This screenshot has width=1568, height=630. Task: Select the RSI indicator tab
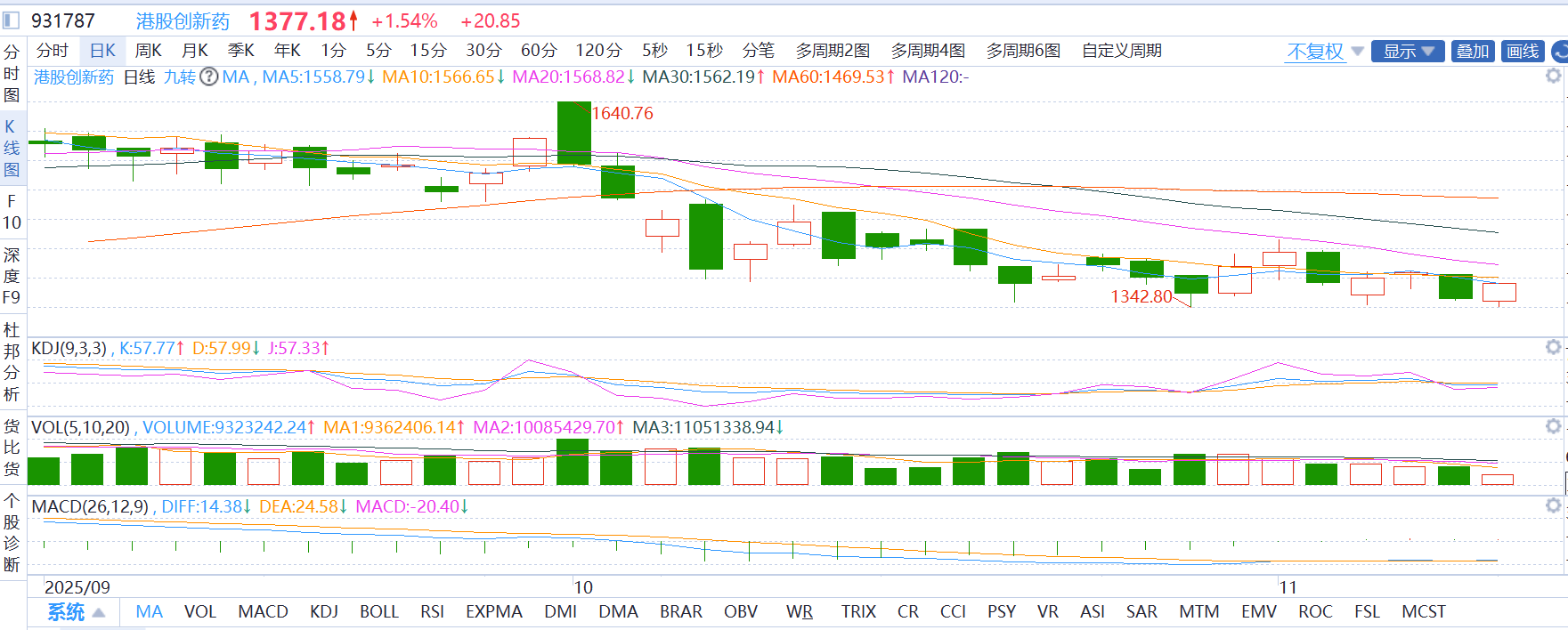pyautogui.click(x=433, y=612)
